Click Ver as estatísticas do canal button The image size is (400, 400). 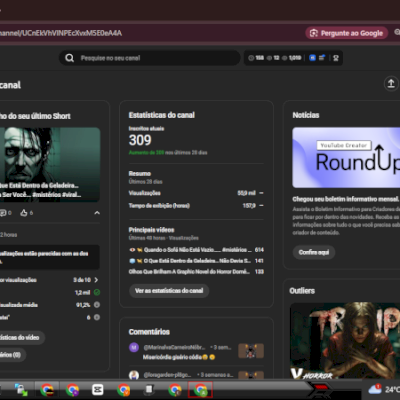(x=169, y=291)
